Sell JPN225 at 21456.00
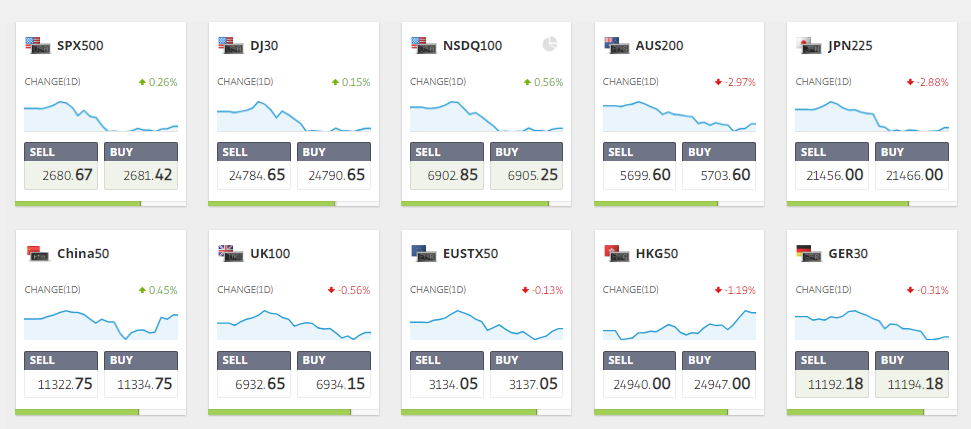 pos(832,166)
